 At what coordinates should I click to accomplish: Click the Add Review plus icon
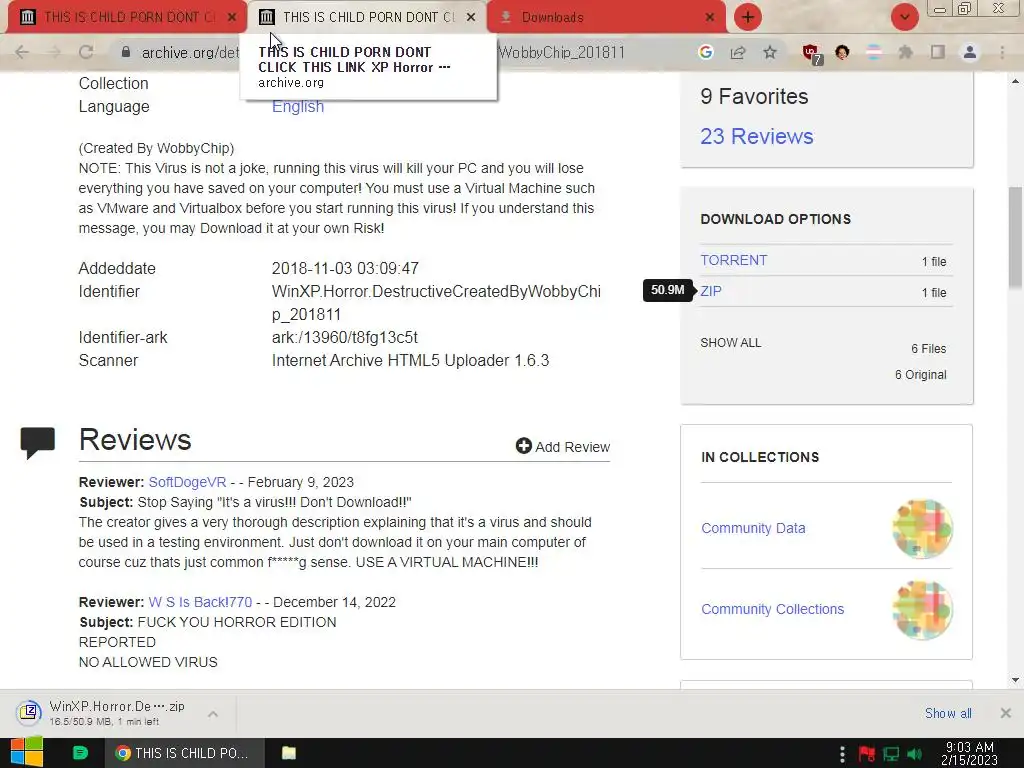tap(524, 446)
